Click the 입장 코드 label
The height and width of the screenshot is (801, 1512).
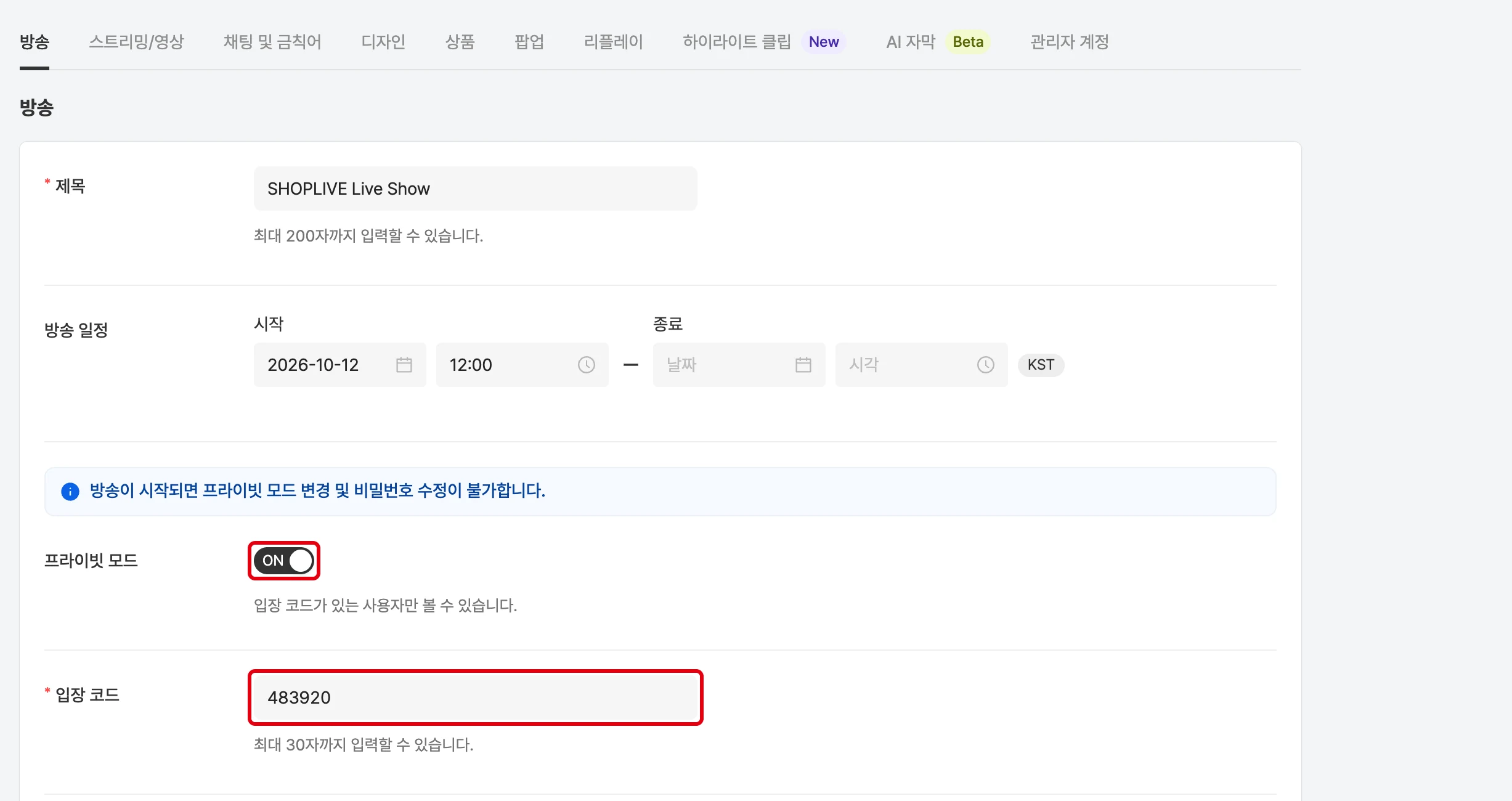(87, 695)
